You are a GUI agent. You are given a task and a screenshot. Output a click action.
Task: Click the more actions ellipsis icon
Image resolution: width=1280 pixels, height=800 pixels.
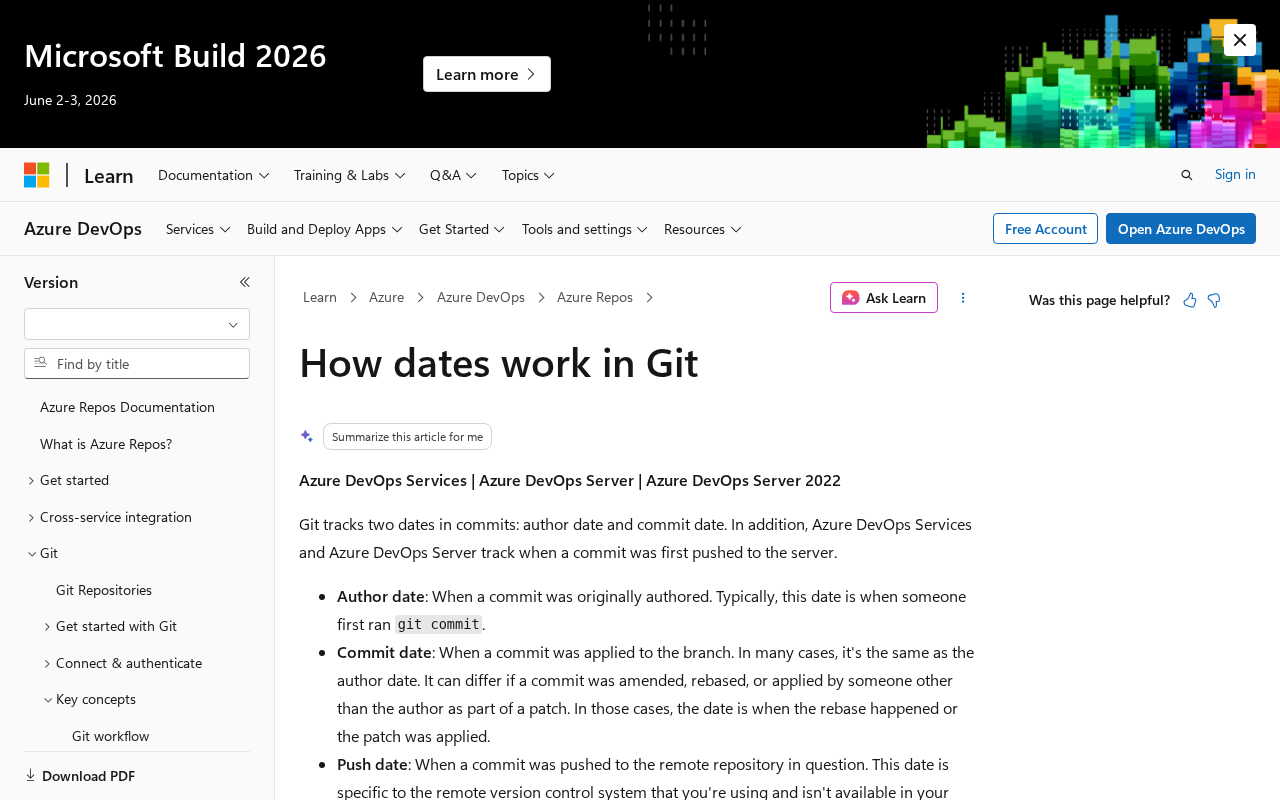pyautogui.click(x=963, y=298)
